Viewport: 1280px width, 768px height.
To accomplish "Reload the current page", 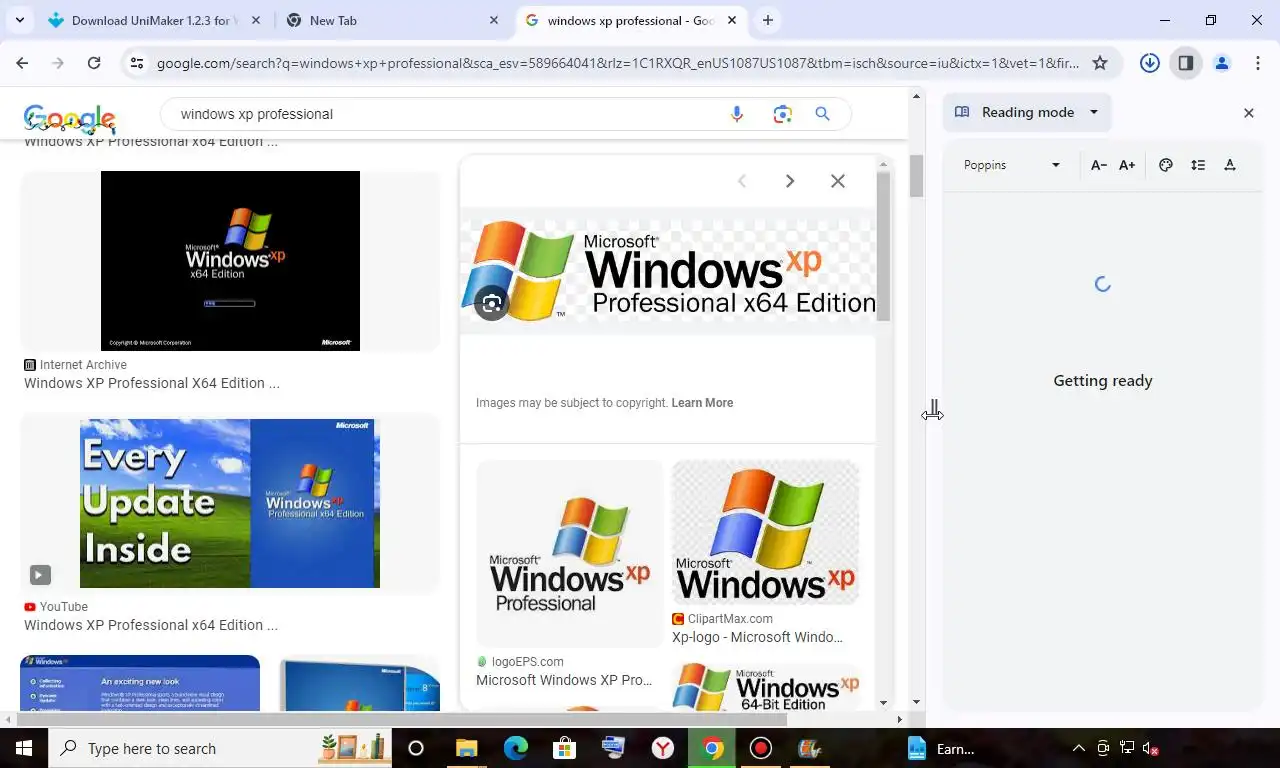I will [x=93, y=63].
